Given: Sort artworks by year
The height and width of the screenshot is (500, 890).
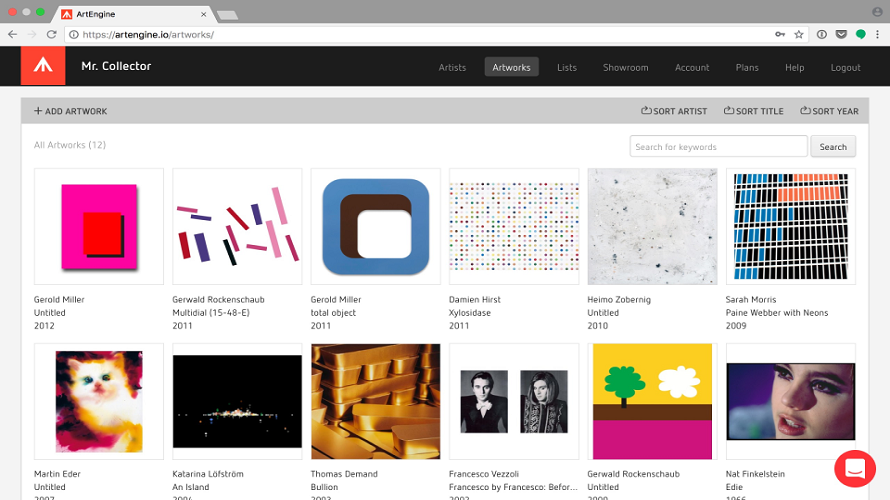Looking at the screenshot, I should pos(829,111).
